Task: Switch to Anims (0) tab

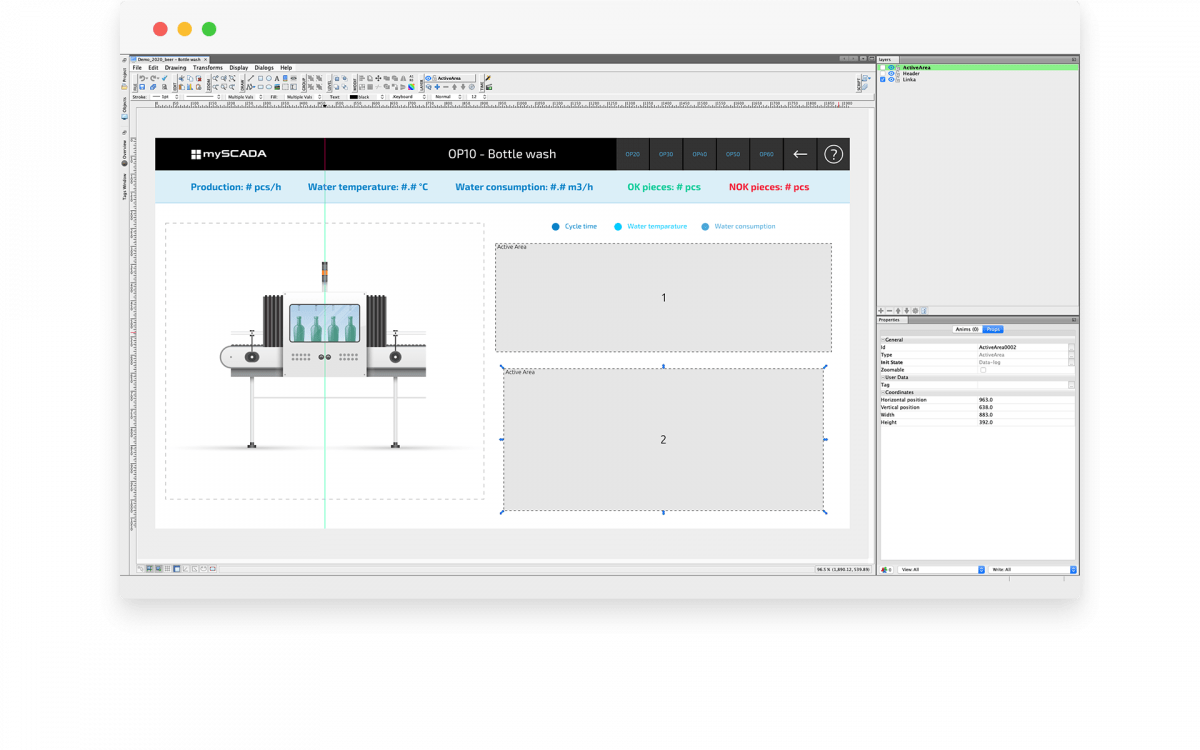Action: click(x=967, y=329)
